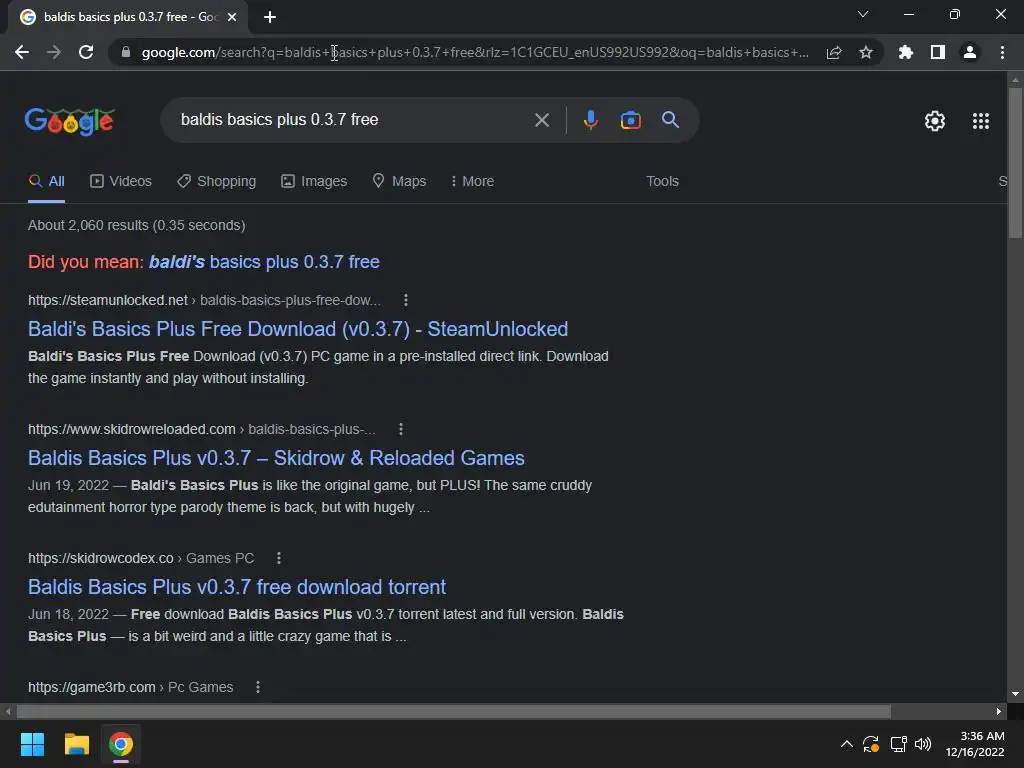This screenshot has height=768, width=1024.
Task: Open SteamUnlocked Baldi's Basics result
Action: (x=298, y=328)
